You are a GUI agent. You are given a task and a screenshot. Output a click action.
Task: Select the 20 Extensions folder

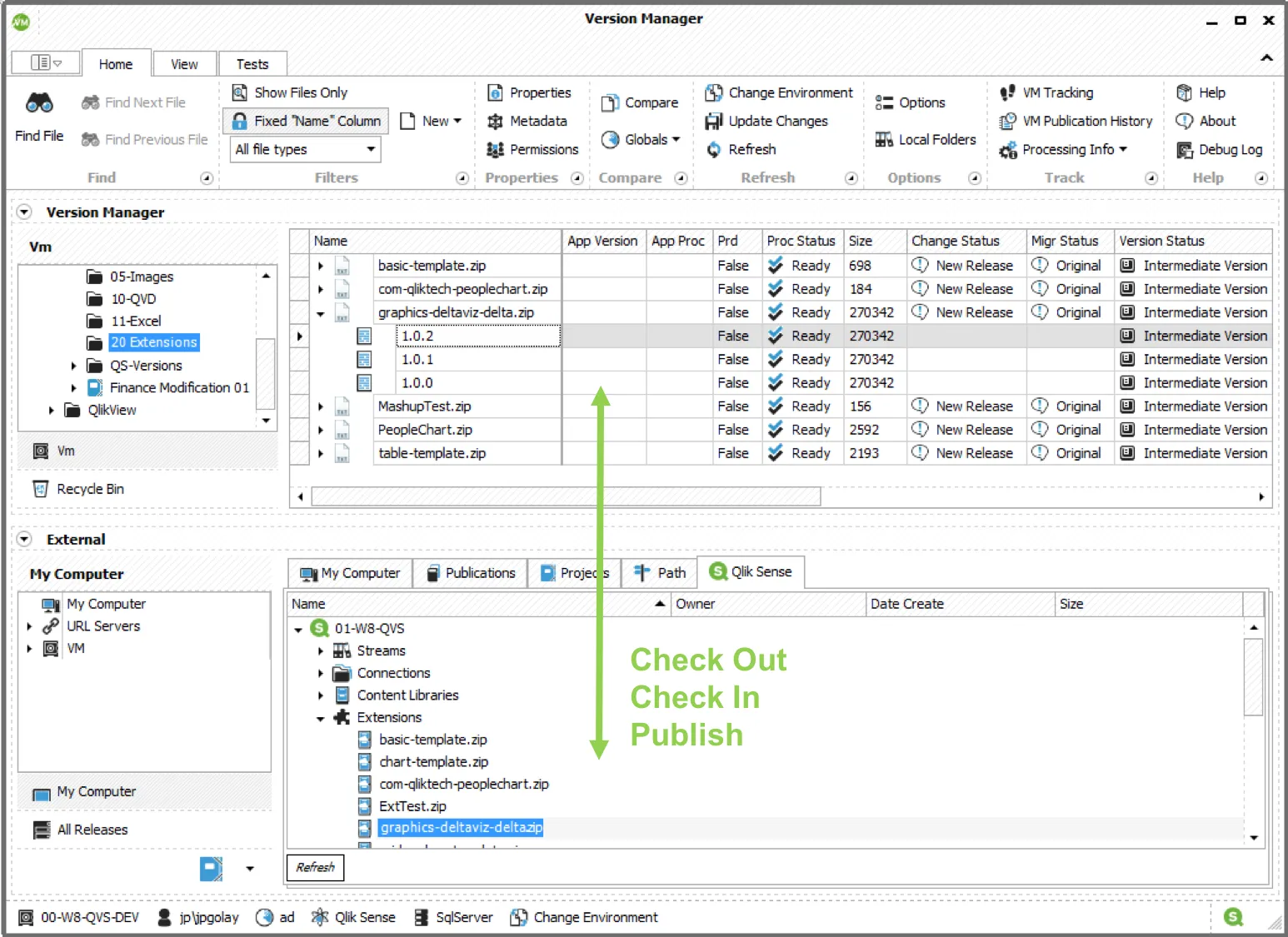153,342
